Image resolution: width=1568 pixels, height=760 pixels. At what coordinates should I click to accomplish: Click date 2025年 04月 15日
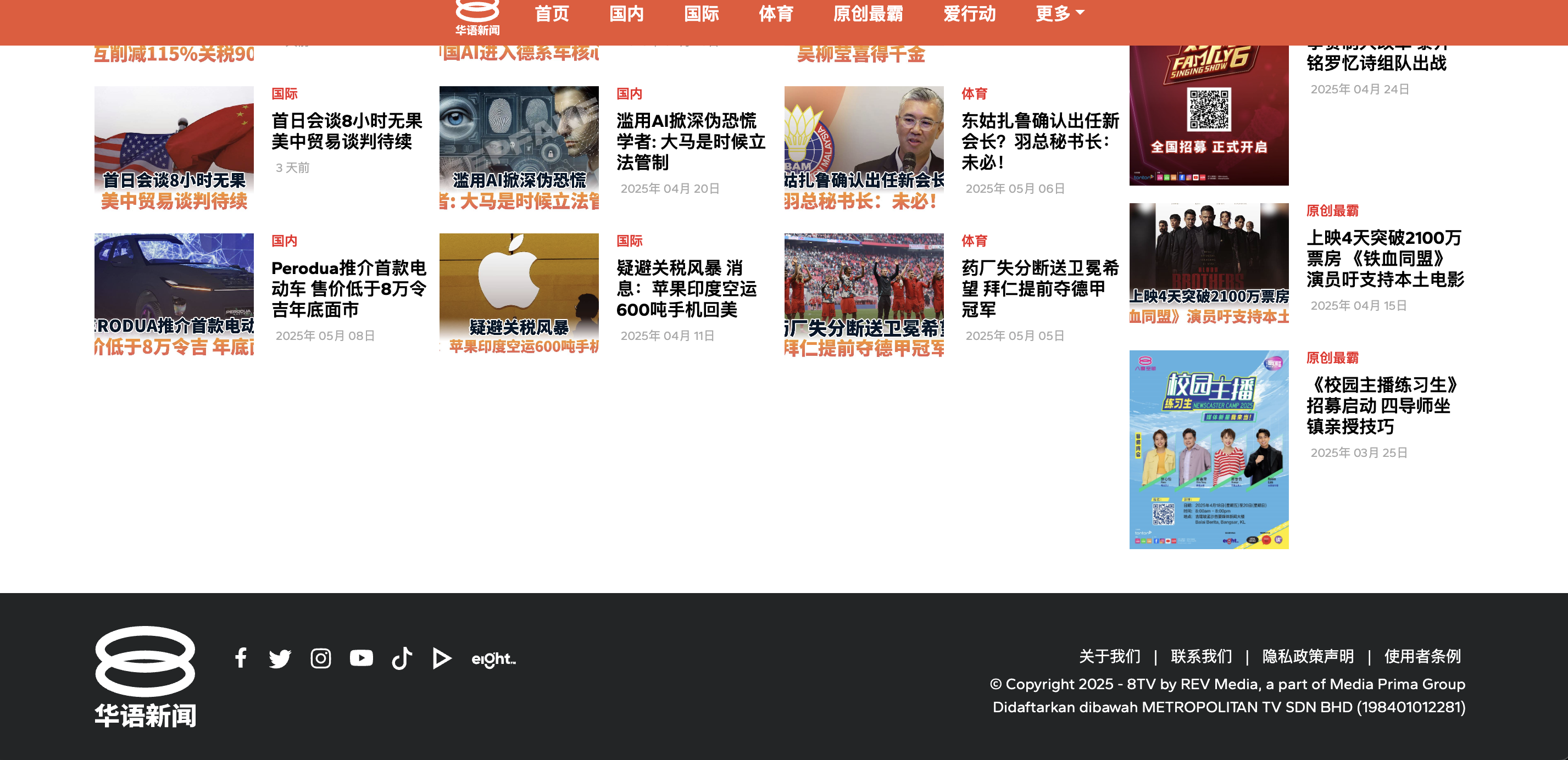1359,305
